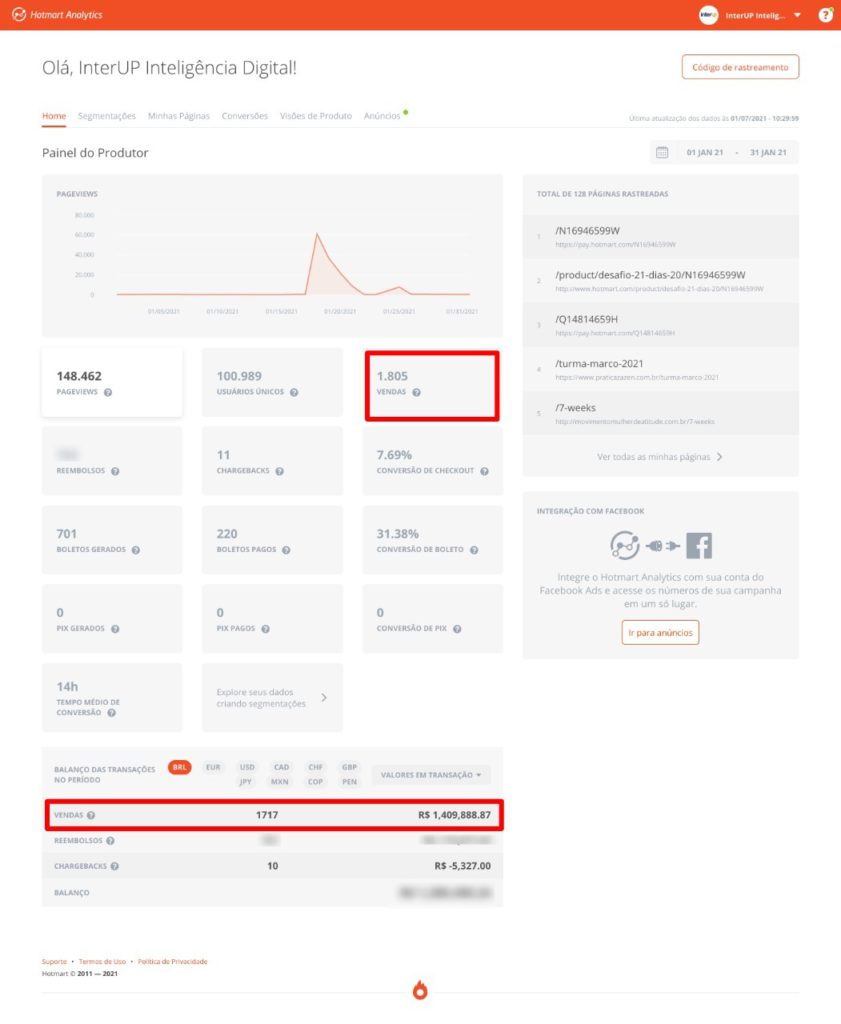Image resolution: width=841 pixels, height=1024 pixels.
Task: Go to the Home tab
Action: [54, 116]
